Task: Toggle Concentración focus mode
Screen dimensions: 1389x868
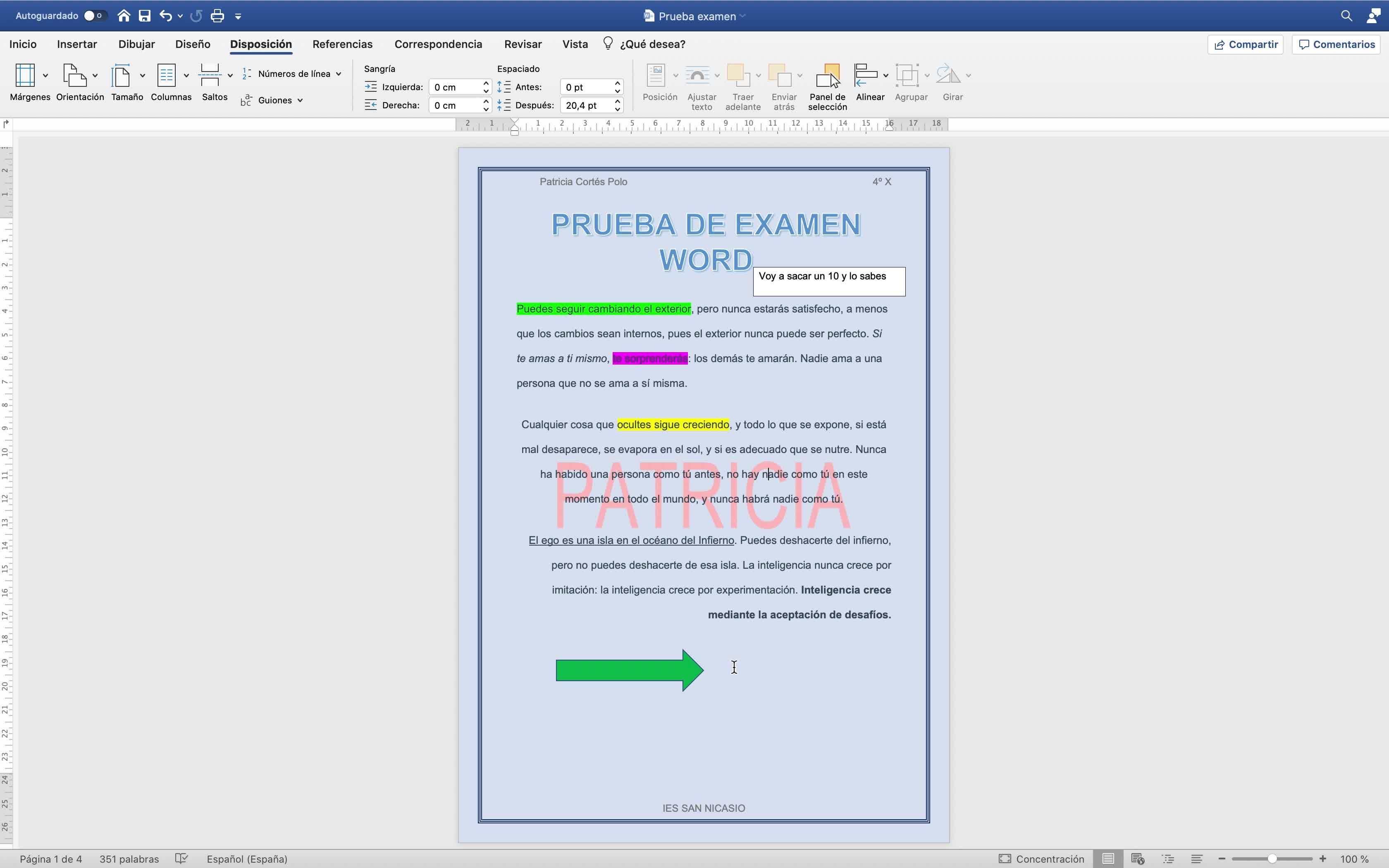Action: (1041, 859)
